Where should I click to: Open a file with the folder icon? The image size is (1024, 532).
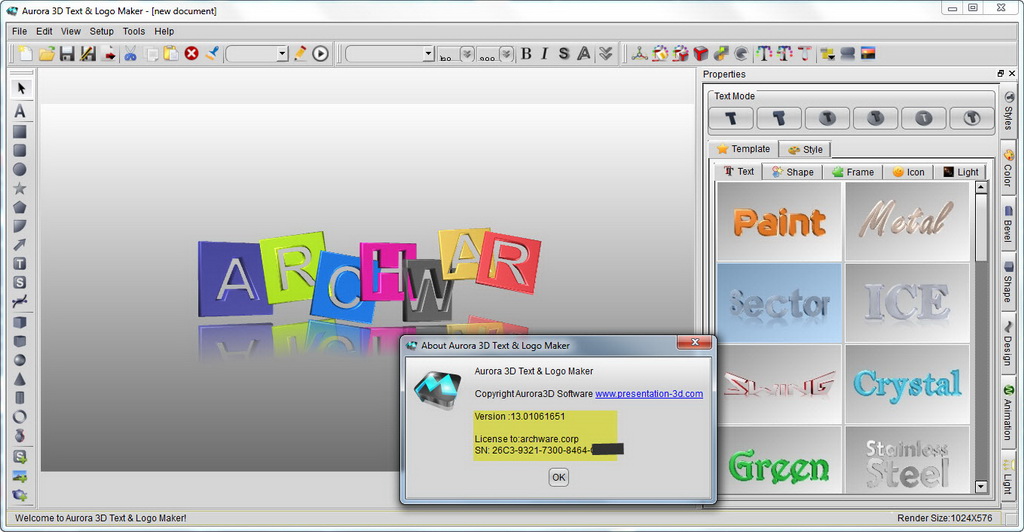46,54
